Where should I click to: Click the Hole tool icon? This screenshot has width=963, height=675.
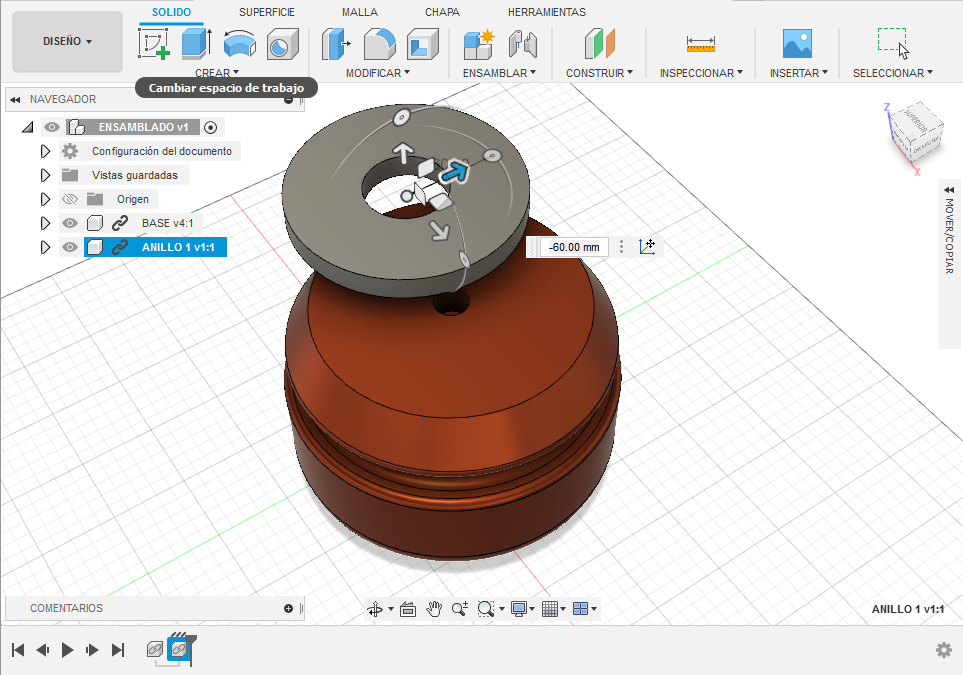(283, 44)
